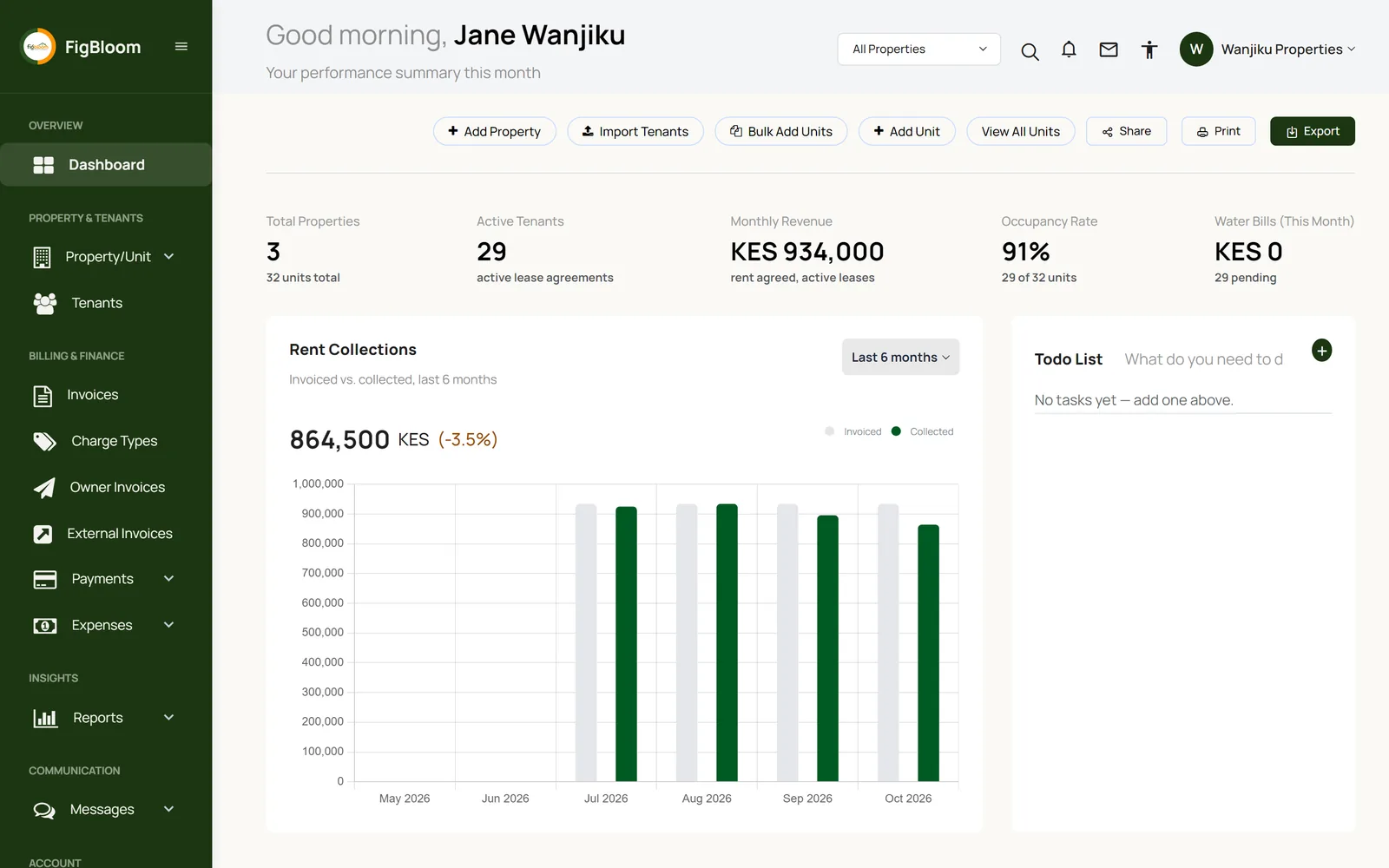Image resolution: width=1389 pixels, height=868 pixels.
Task: Open accessibility options icon
Action: pos(1149,49)
